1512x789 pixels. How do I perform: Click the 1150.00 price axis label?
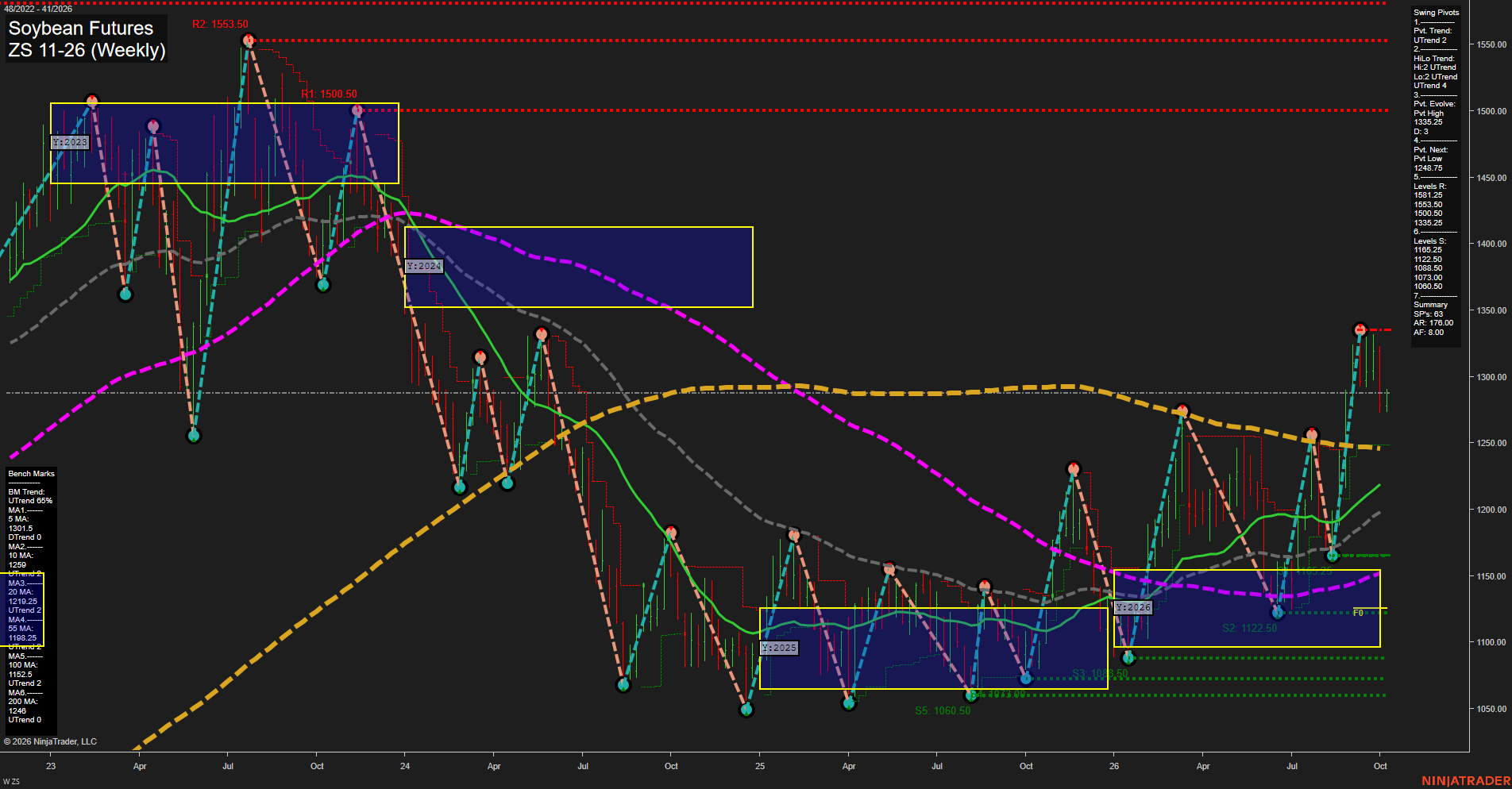click(1491, 576)
